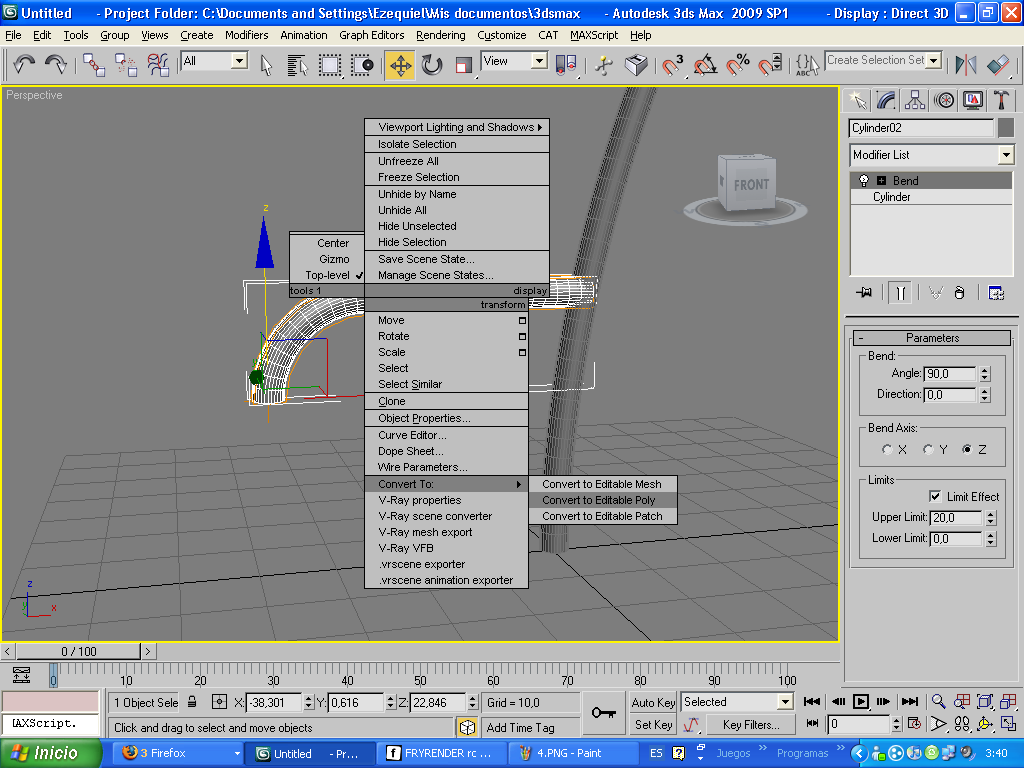
Task: Toggle the Bend modifier lightbulb
Action: click(863, 180)
